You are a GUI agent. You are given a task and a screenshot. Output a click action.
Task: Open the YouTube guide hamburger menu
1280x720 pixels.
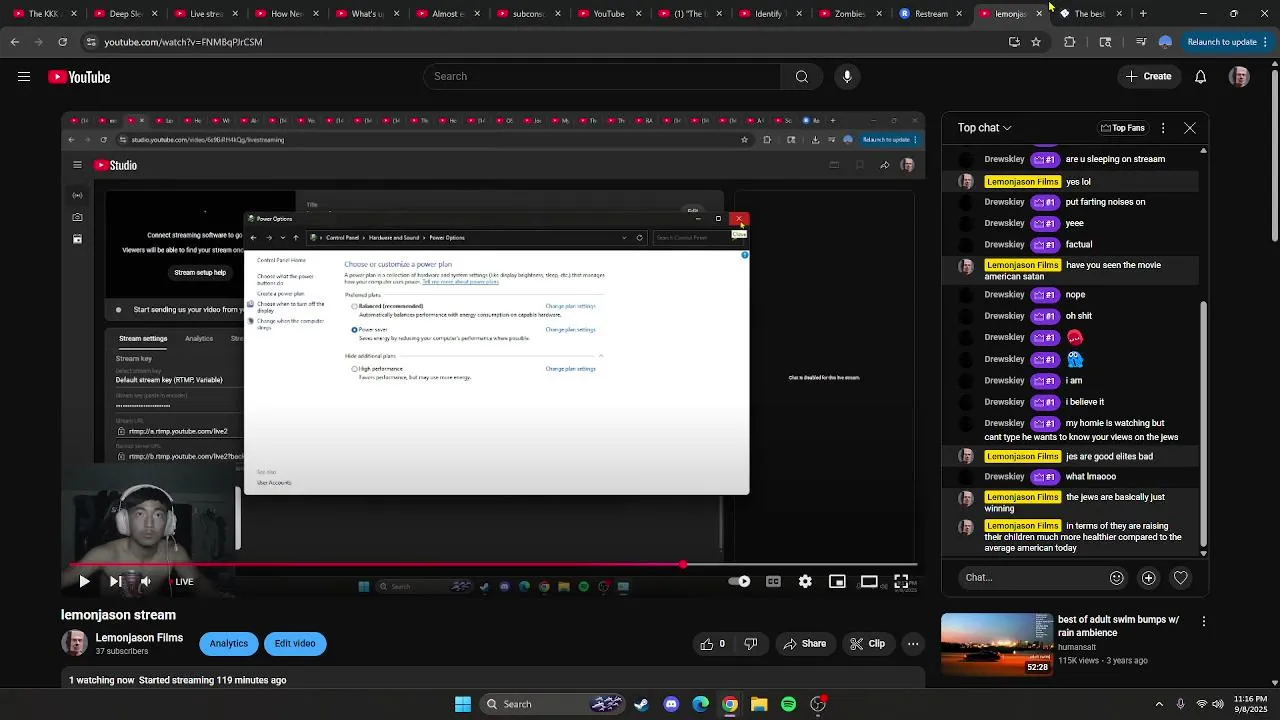24,77
